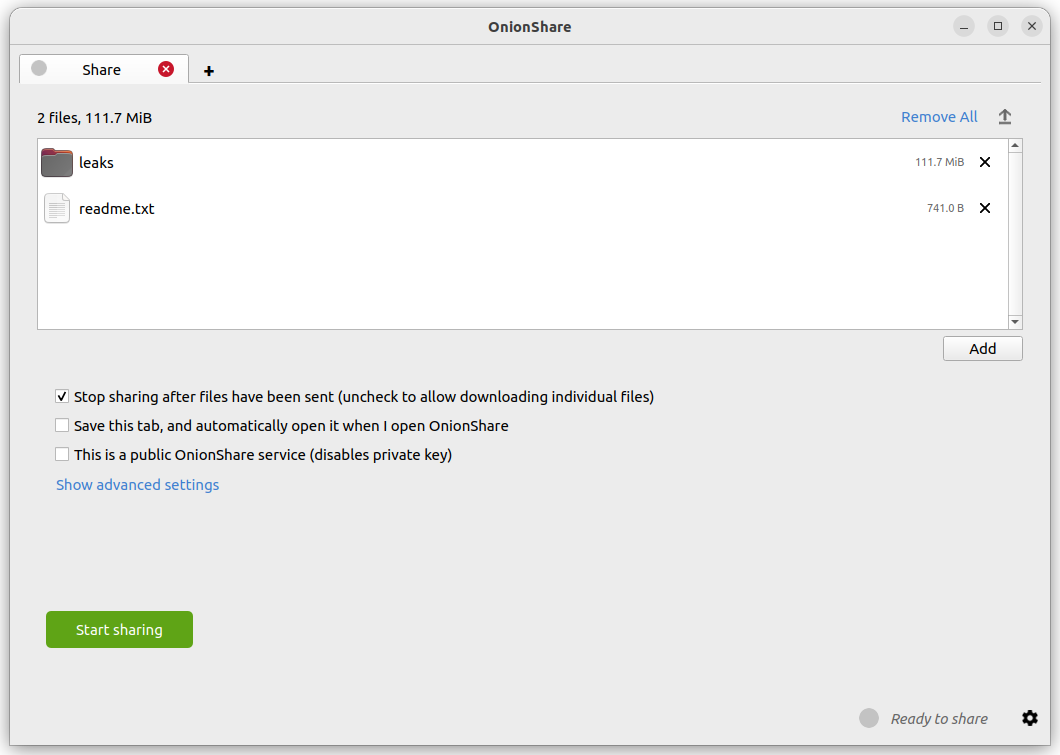This screenshot has height=755, width=1060.
Task: Click the leaks folder icon
Action: pos(57,162)
